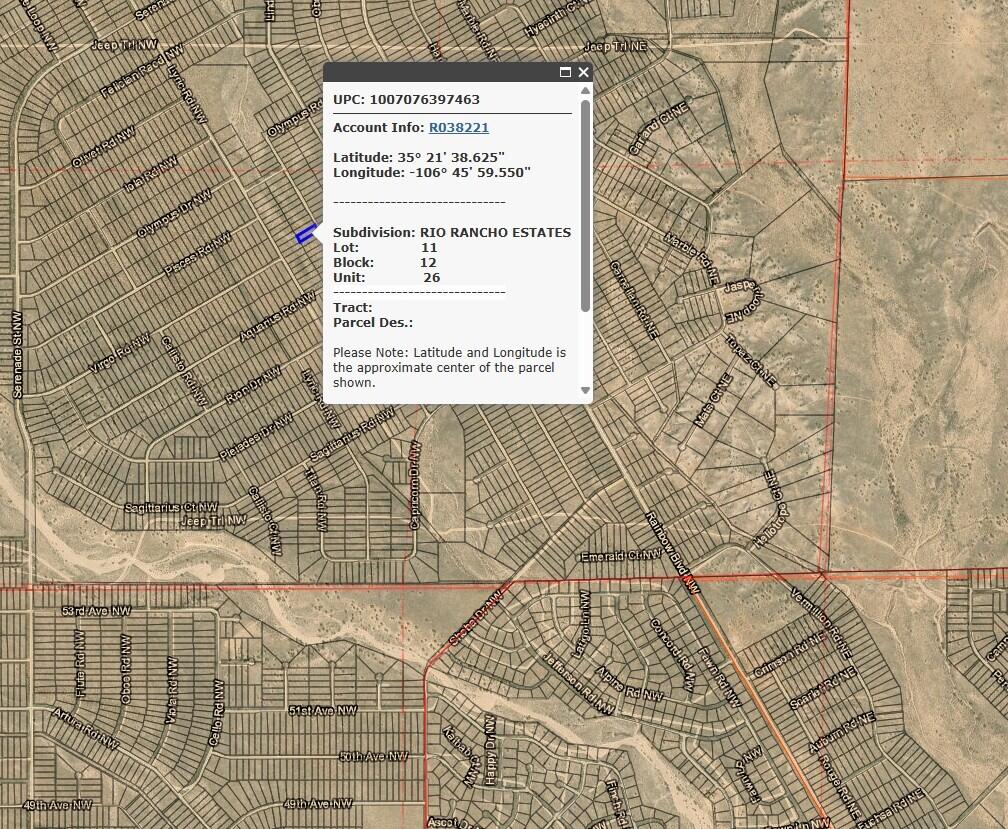Click the 53rd Ave NW map label
Viewport: 1008px width, 829px height.
click(96, 611)
